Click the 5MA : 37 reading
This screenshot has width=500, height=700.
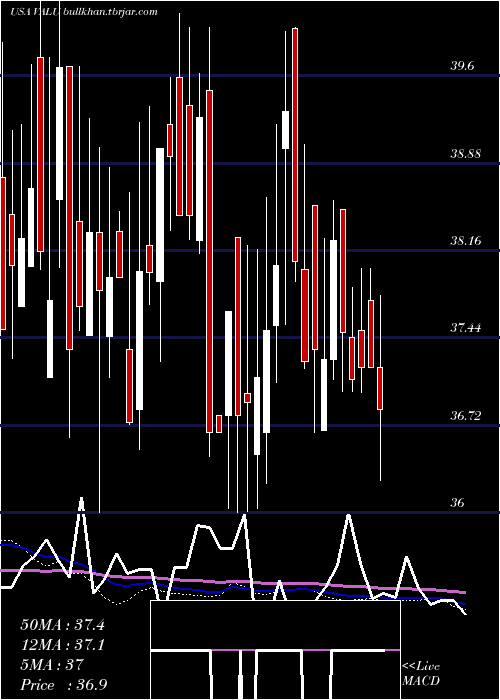(x=52, y=665)
